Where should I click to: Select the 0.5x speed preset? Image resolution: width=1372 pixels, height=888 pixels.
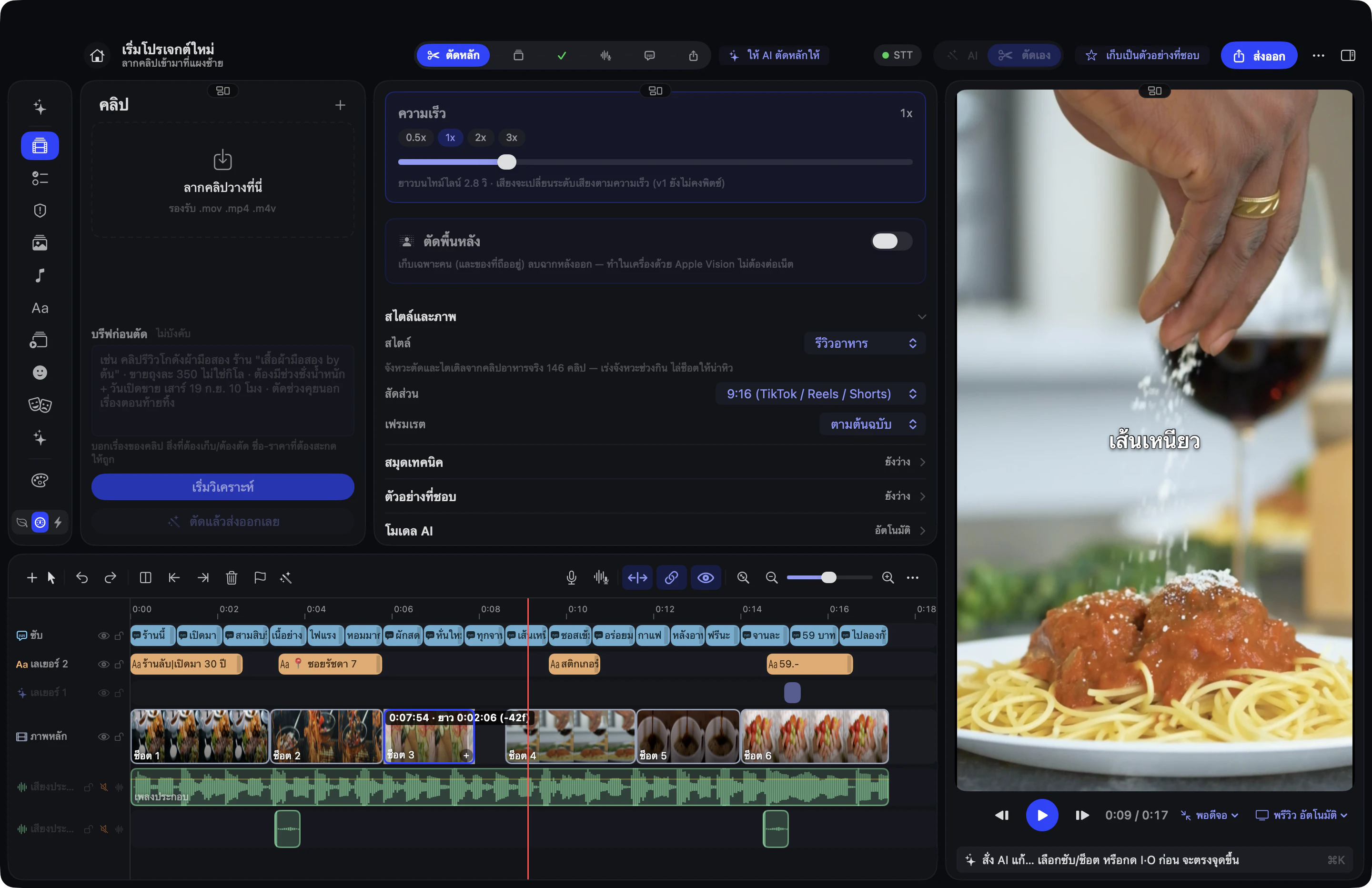[x=415, y=137]
